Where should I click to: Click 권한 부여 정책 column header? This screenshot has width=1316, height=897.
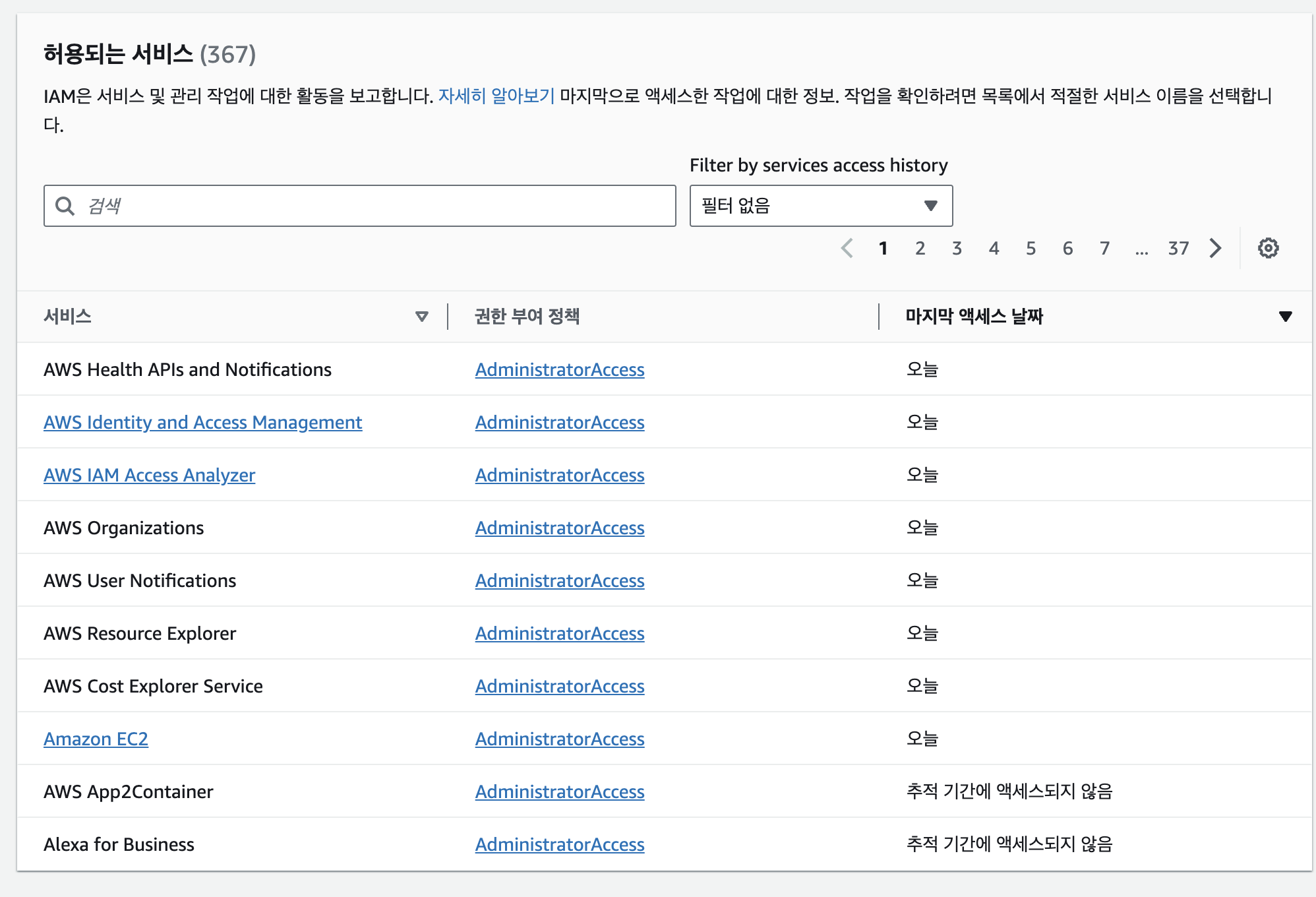click(x=527, y=317)
